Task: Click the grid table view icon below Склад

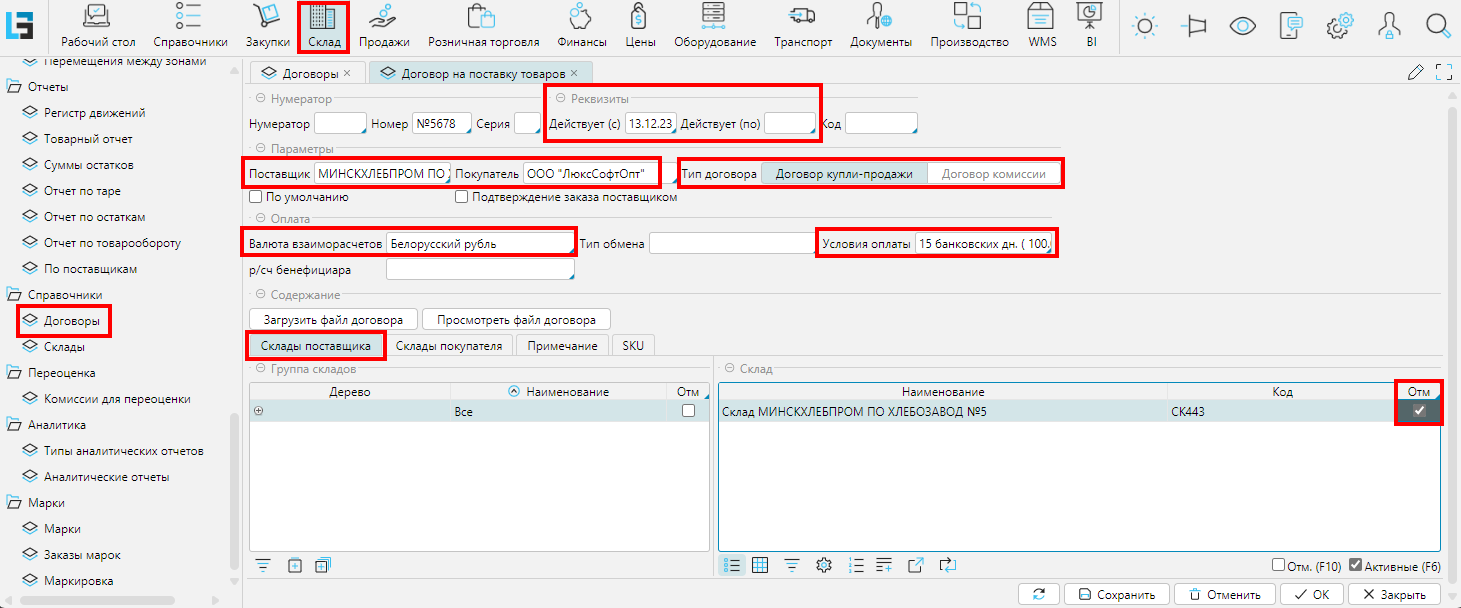Action: (x=760, y=565)
